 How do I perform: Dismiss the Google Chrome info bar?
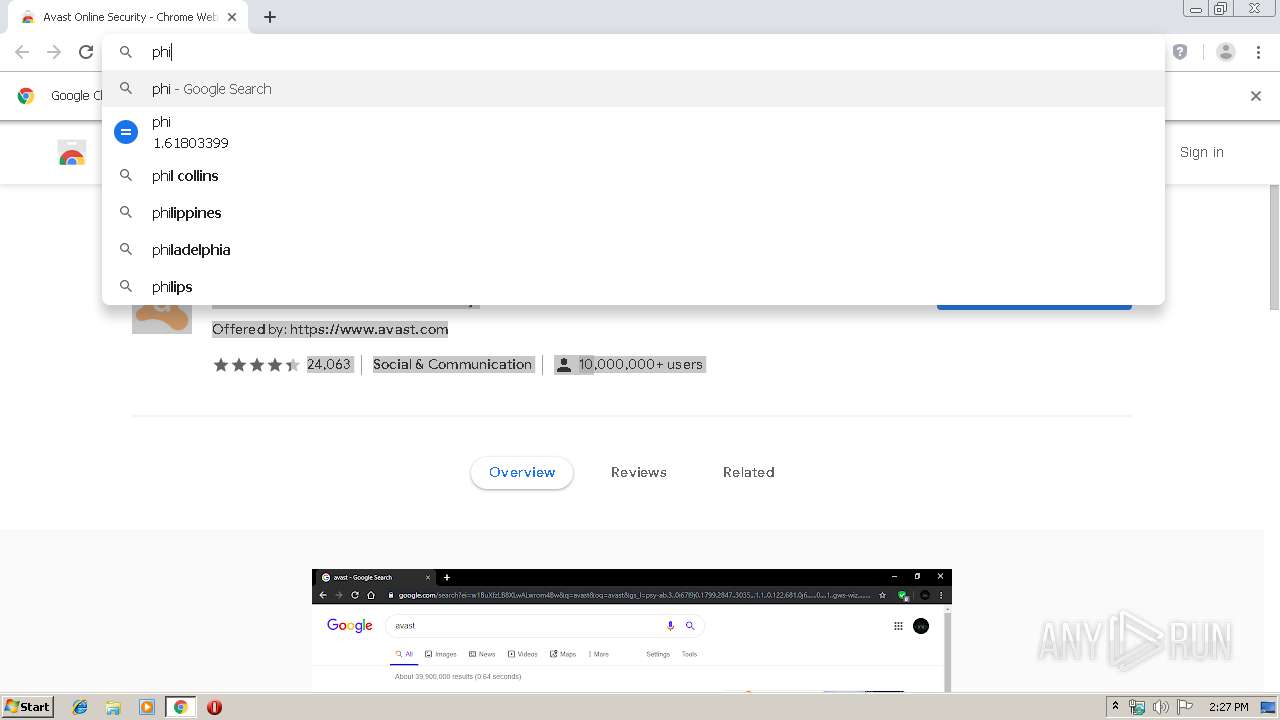coord(1256,96)
